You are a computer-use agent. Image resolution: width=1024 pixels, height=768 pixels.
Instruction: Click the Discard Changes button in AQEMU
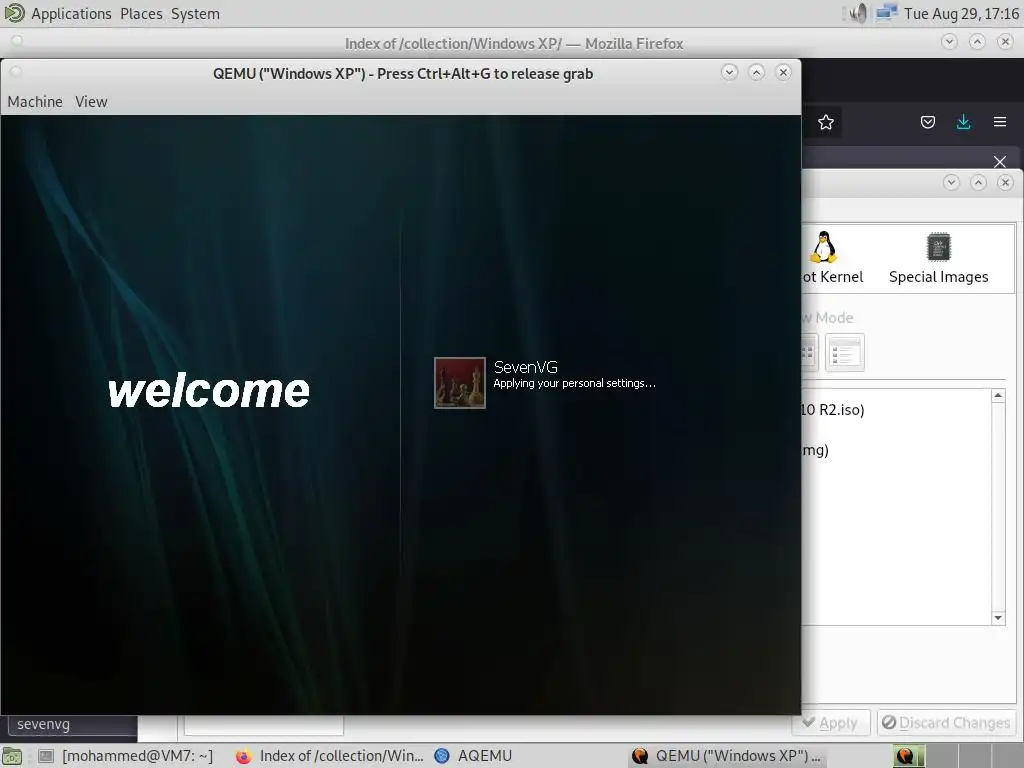[947, 723]
